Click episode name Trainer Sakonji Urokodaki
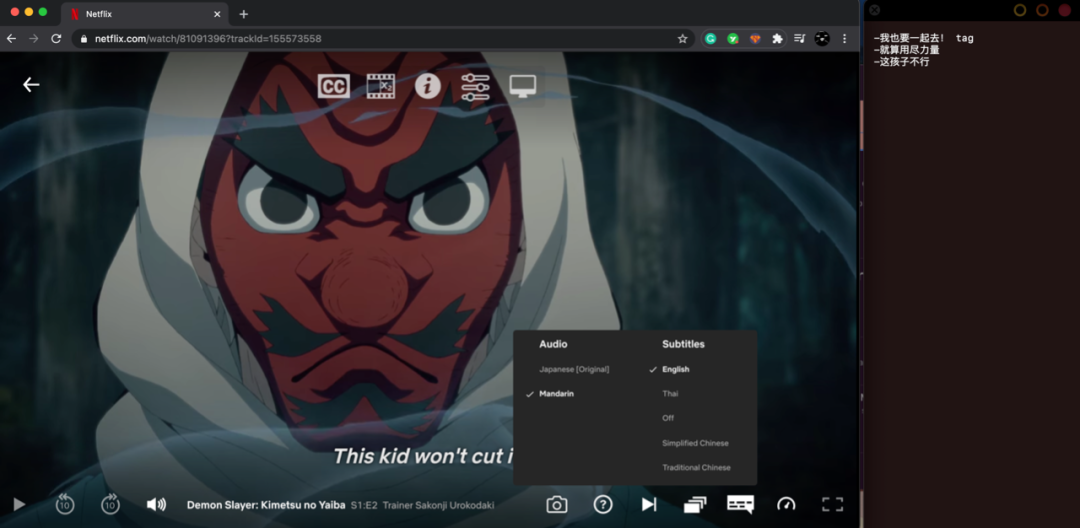Image resolution: width=1080 pixels, height=528 pixels. click(x=438, y=505)
